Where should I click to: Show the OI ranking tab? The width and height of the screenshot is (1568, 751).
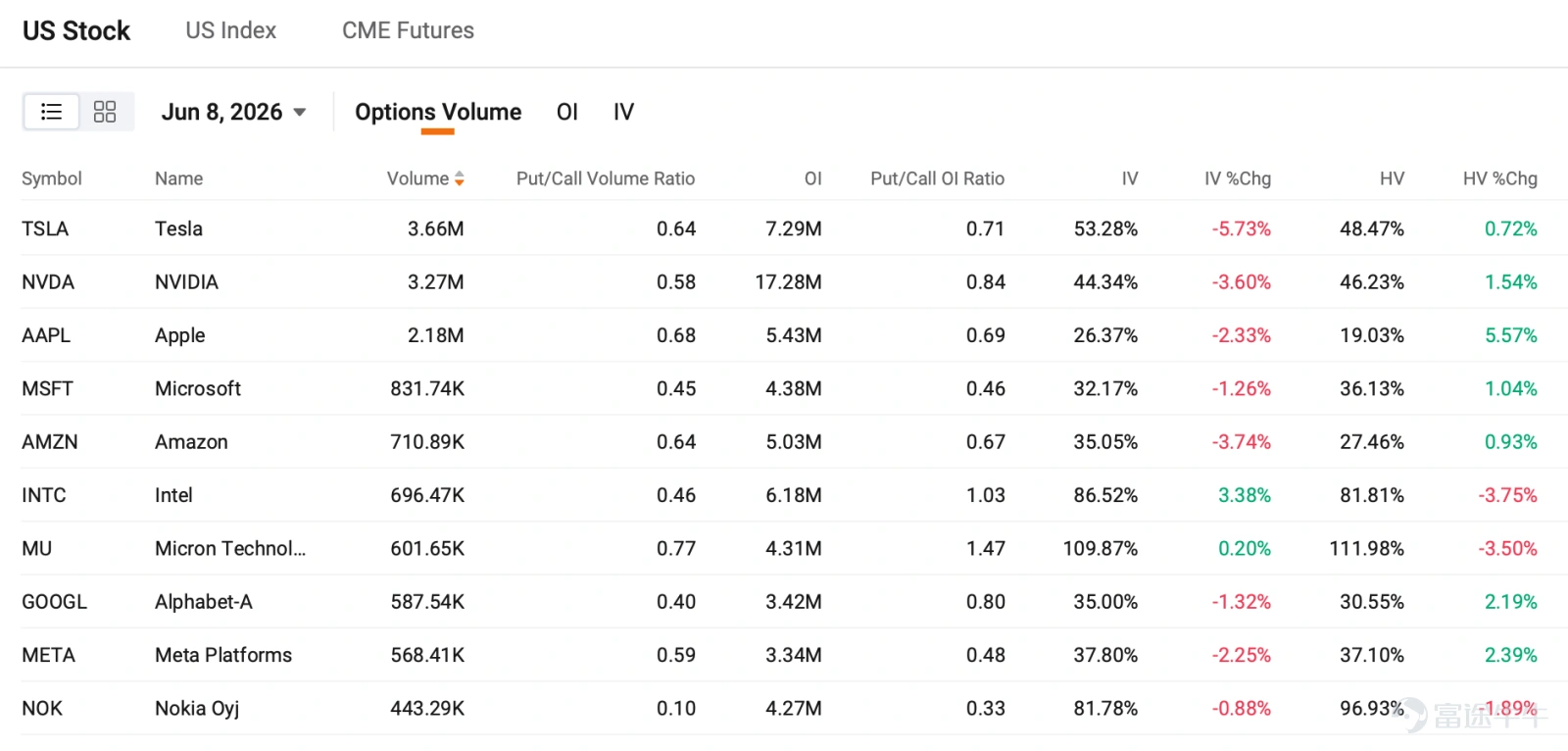(567, 112)
